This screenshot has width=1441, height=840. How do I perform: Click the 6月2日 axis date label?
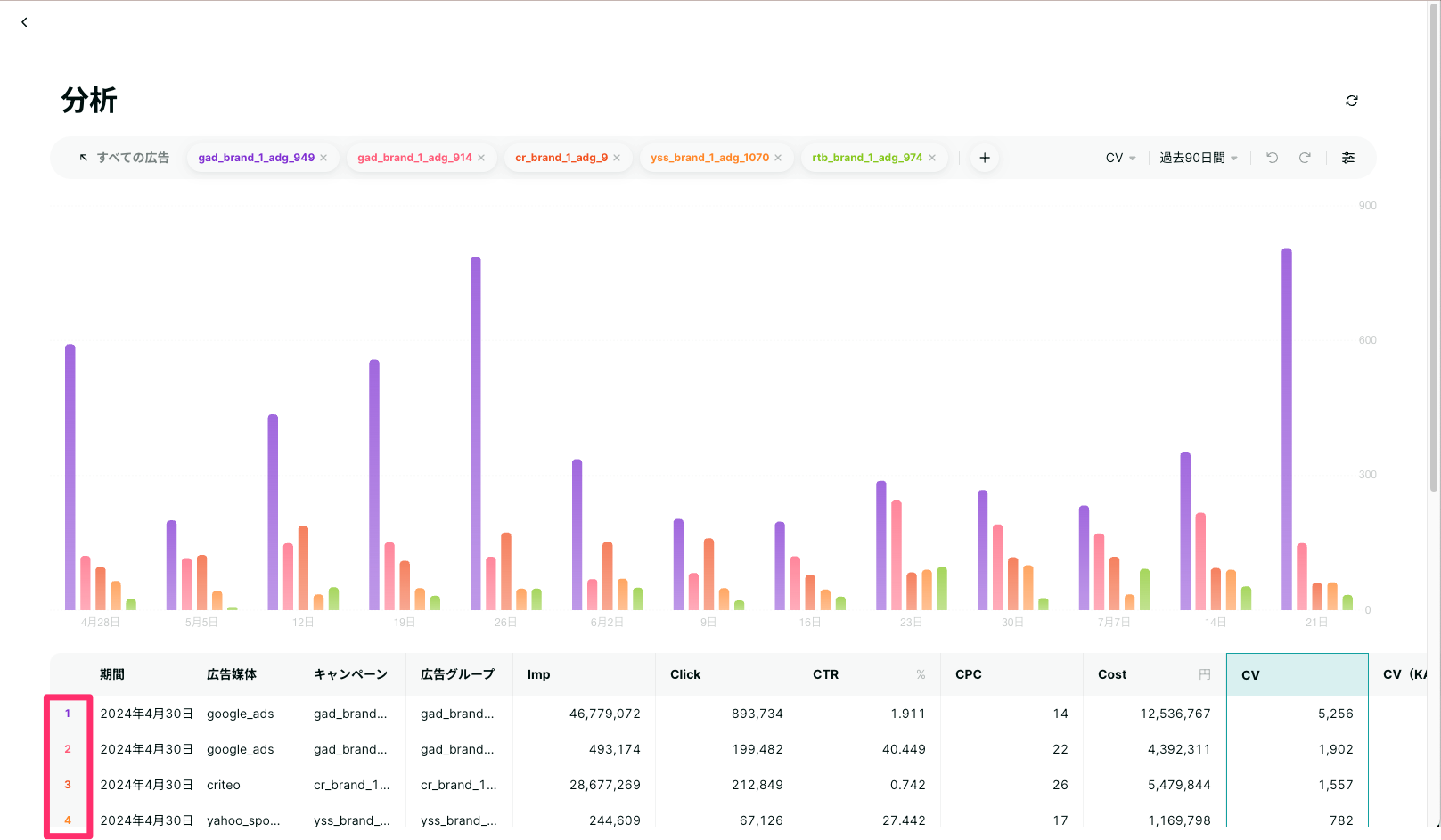[607, 623]
